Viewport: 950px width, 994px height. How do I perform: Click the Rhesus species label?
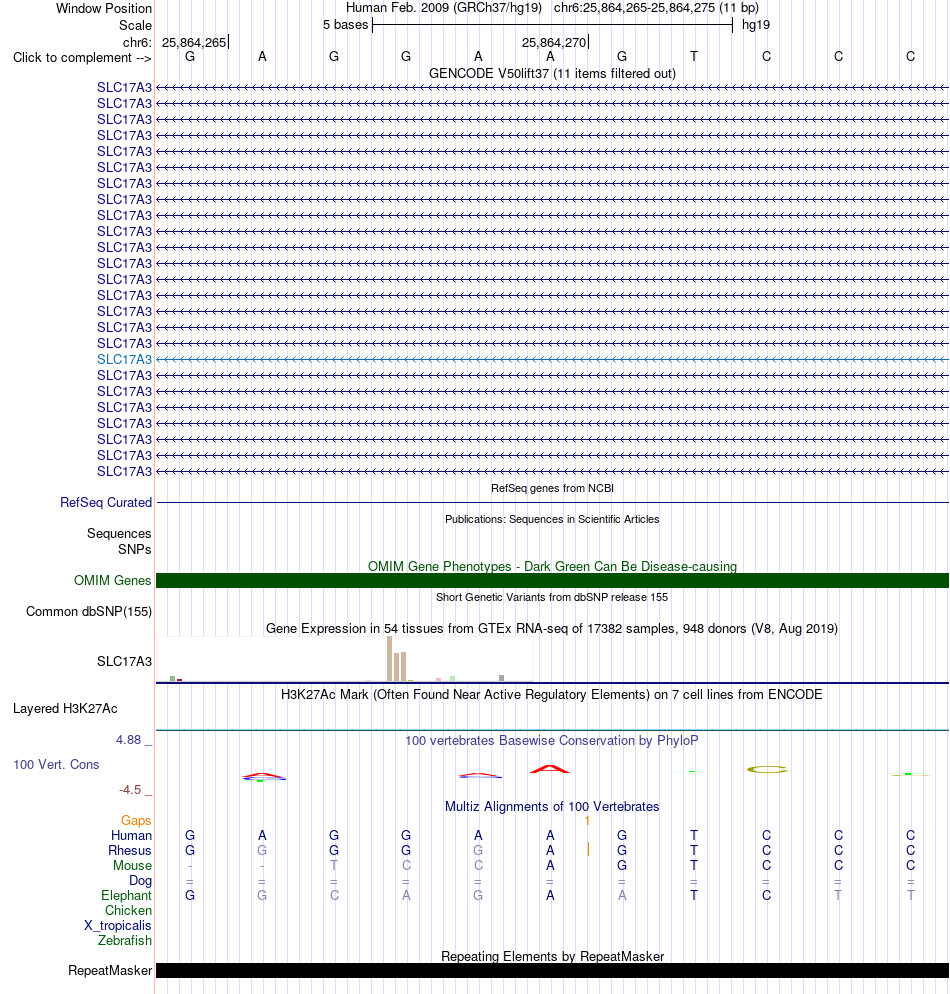pos(130,851)
